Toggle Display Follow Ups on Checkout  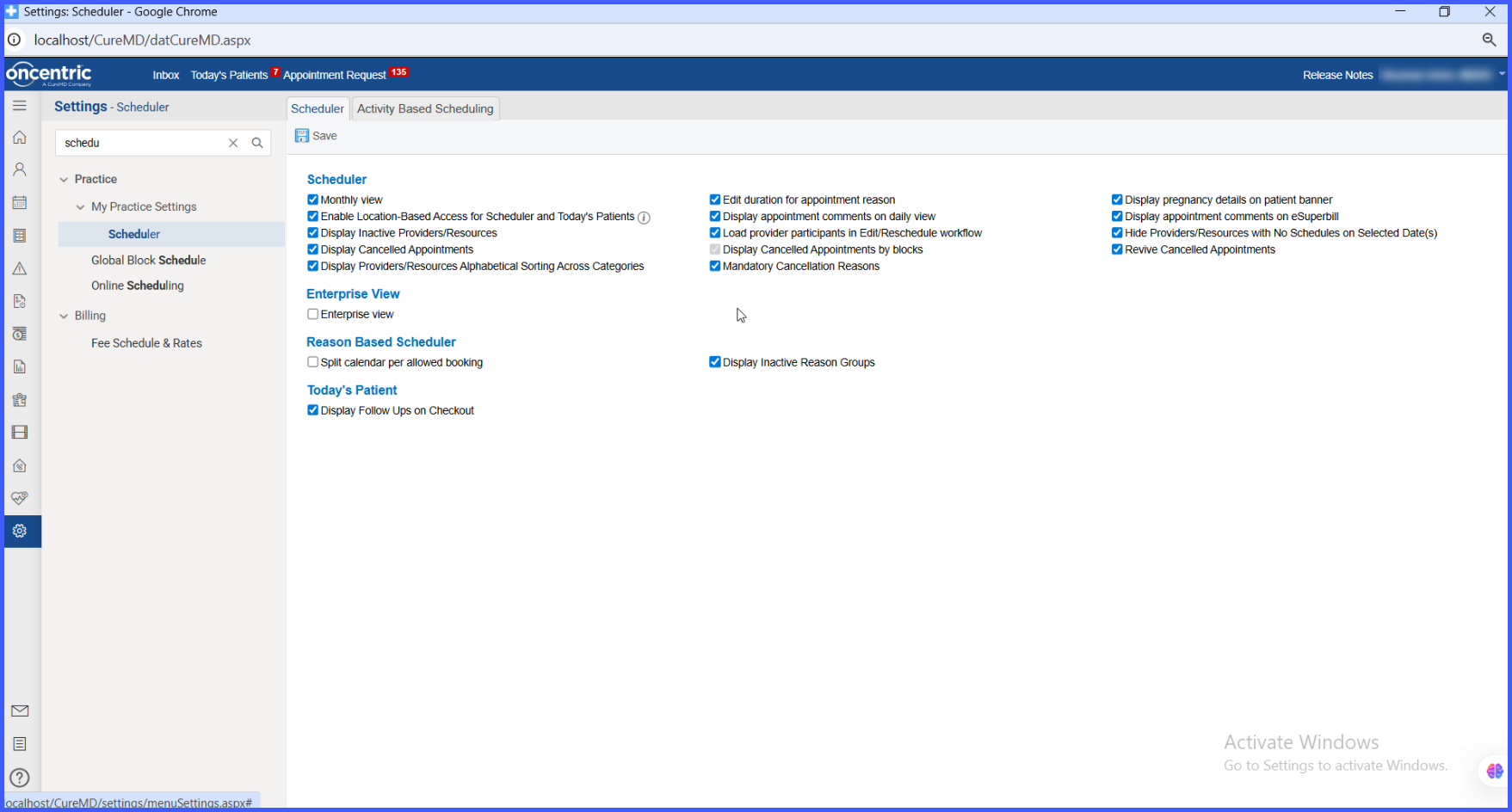[313, 410]
